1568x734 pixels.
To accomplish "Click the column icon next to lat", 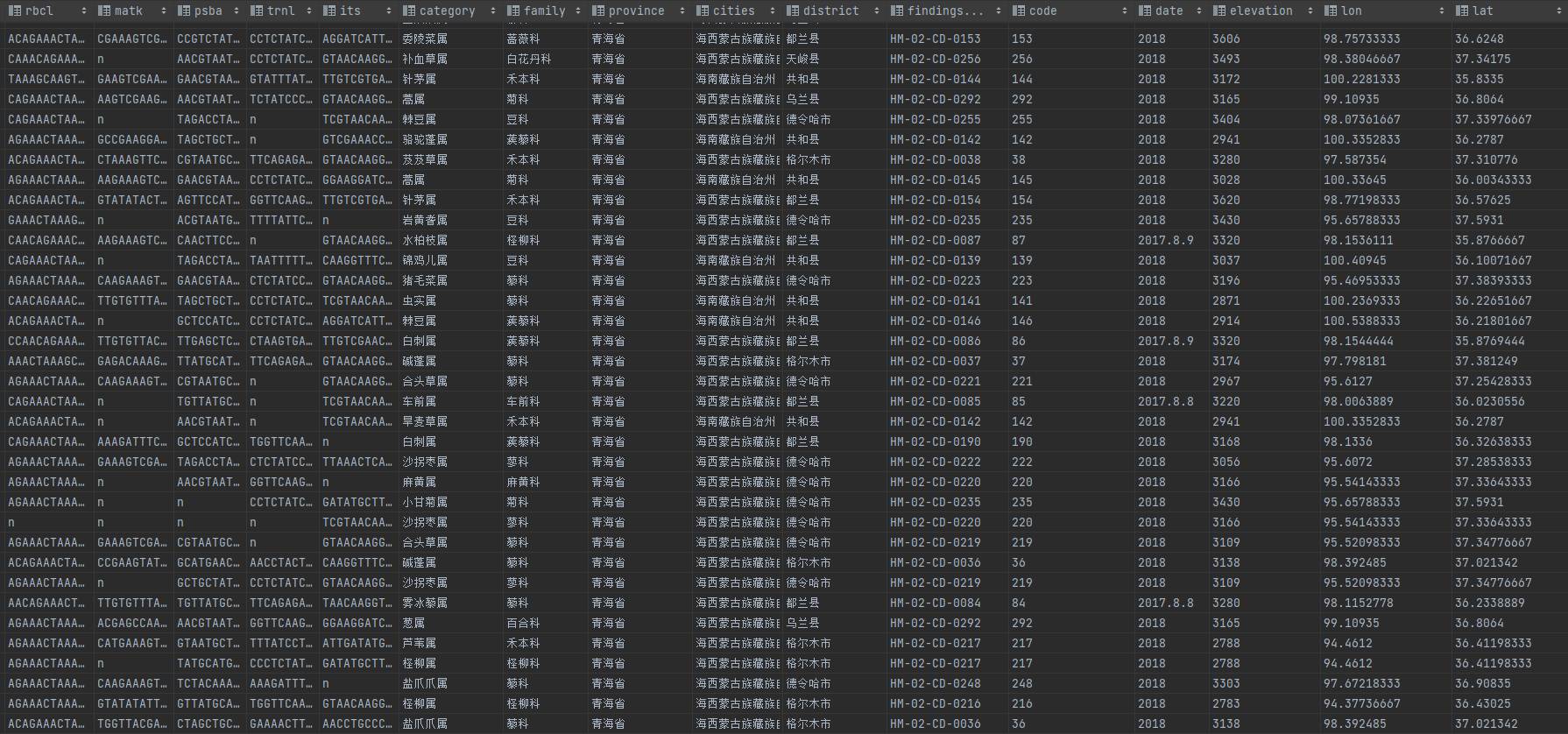I will click(x=1462, y=11).
